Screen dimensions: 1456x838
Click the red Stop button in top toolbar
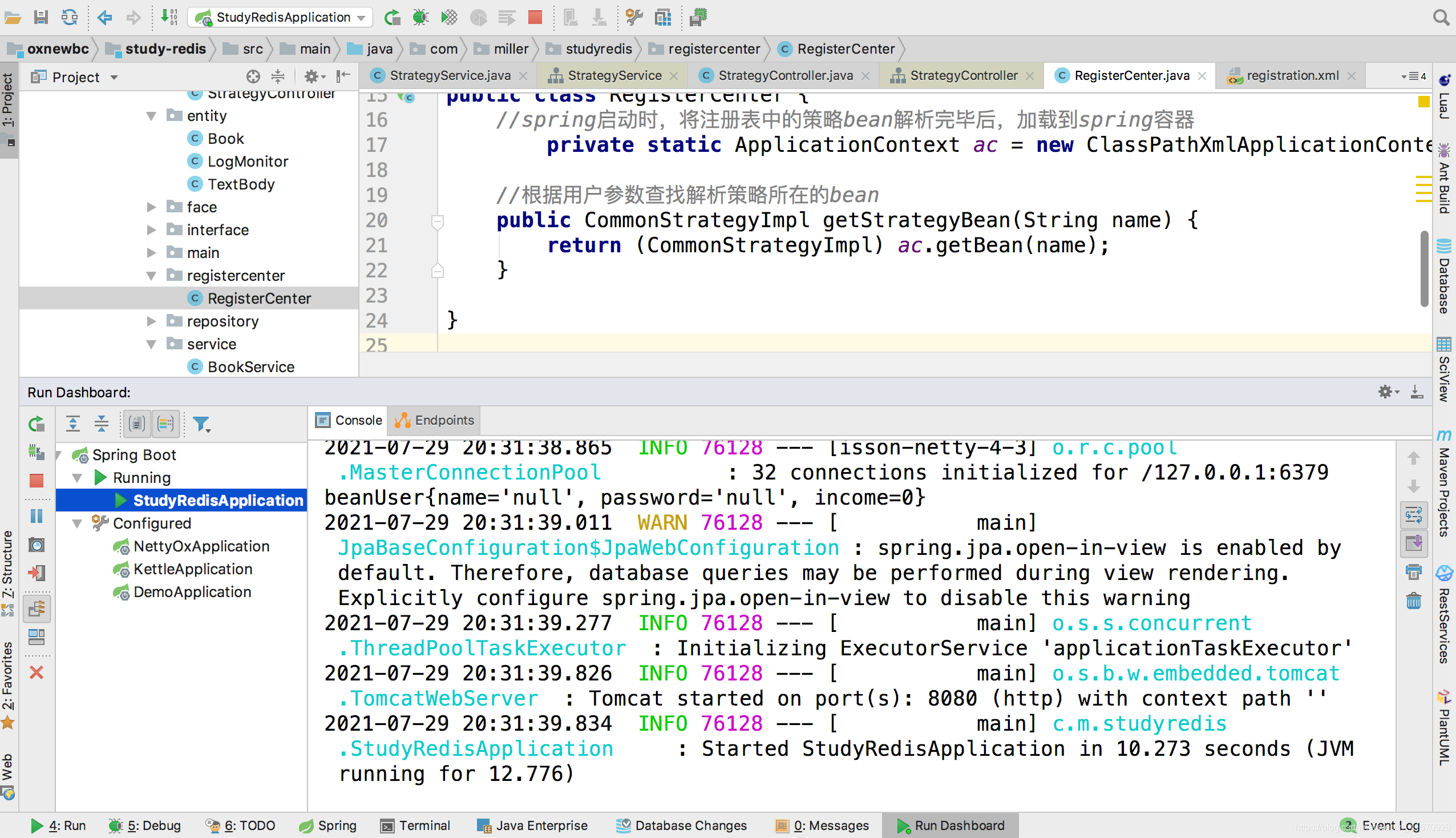coord(535,17)
